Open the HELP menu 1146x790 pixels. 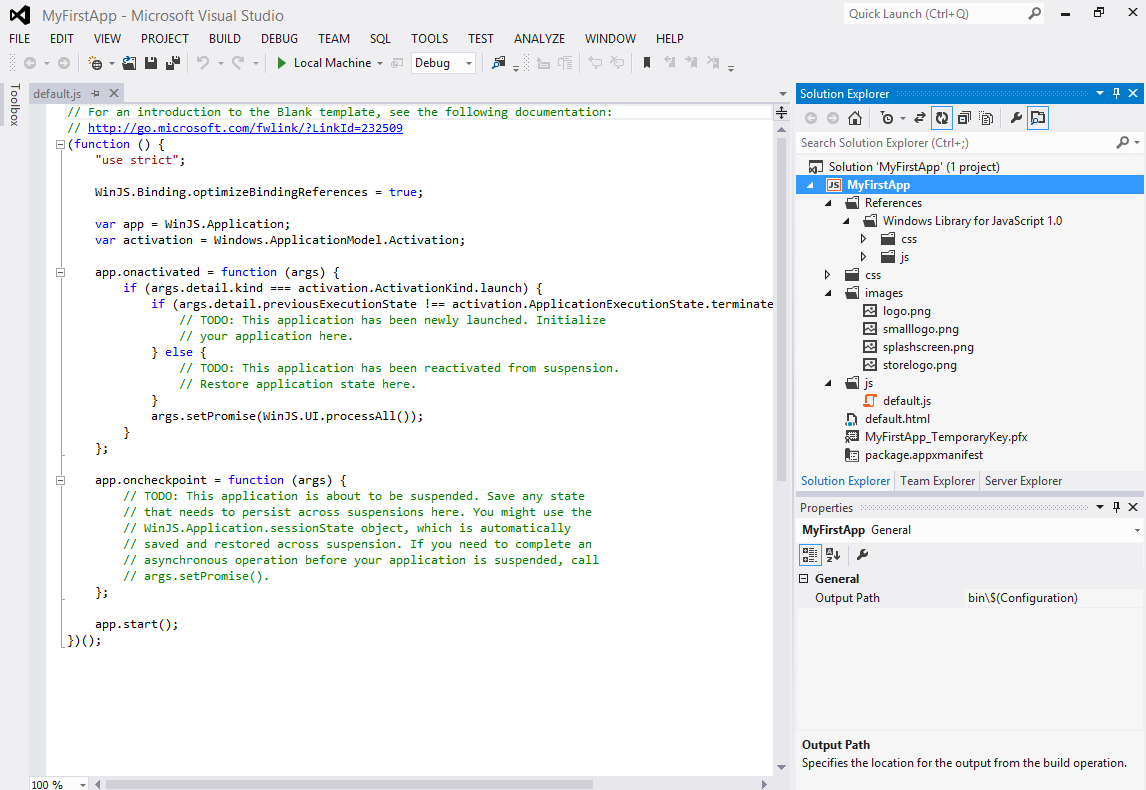669,39
